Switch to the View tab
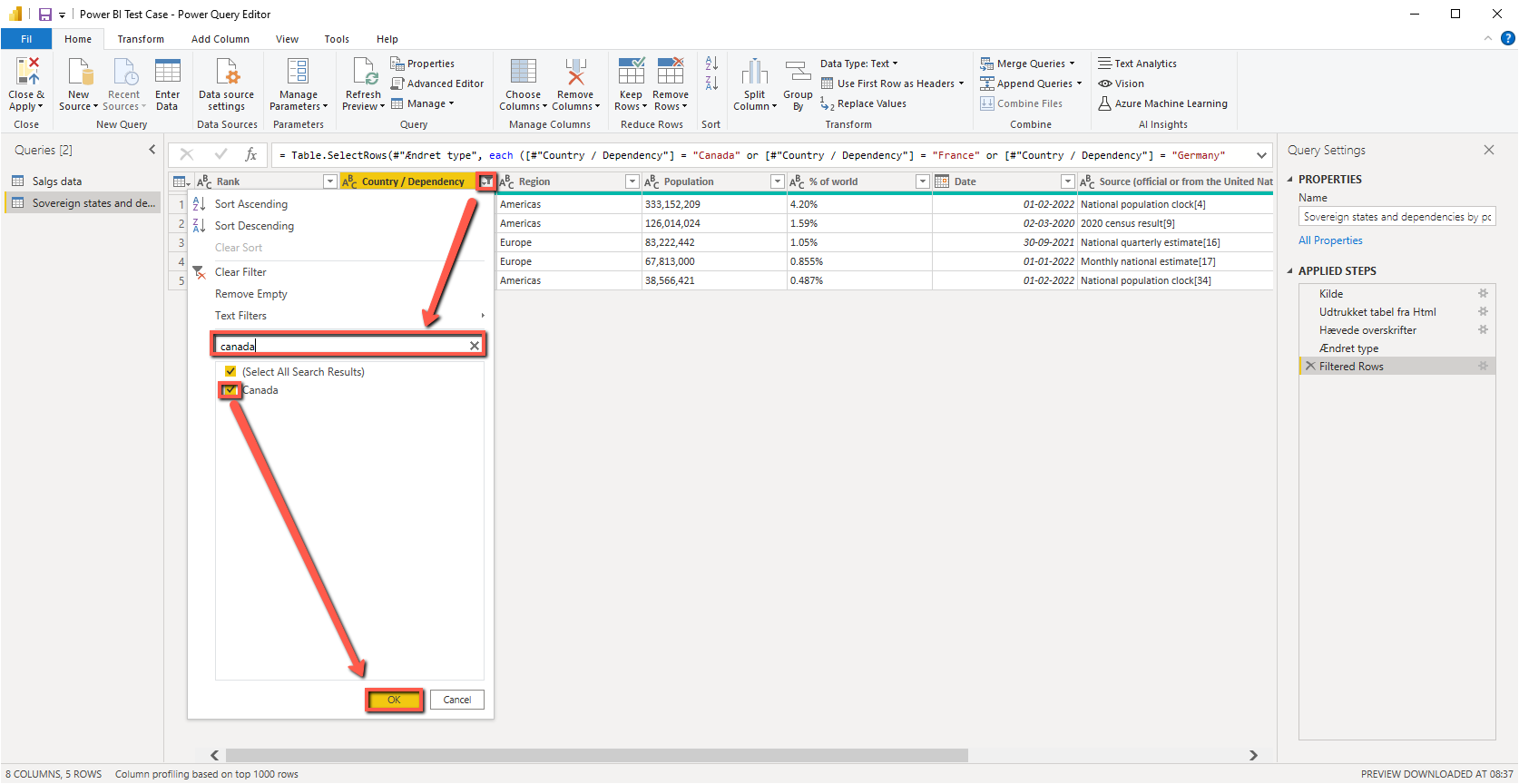This screenshot has height=784, width=1519. (x=288, y=39)
